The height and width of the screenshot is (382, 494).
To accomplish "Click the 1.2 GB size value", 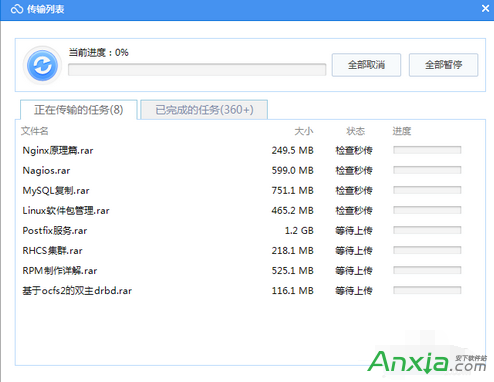I will (299, 230).
